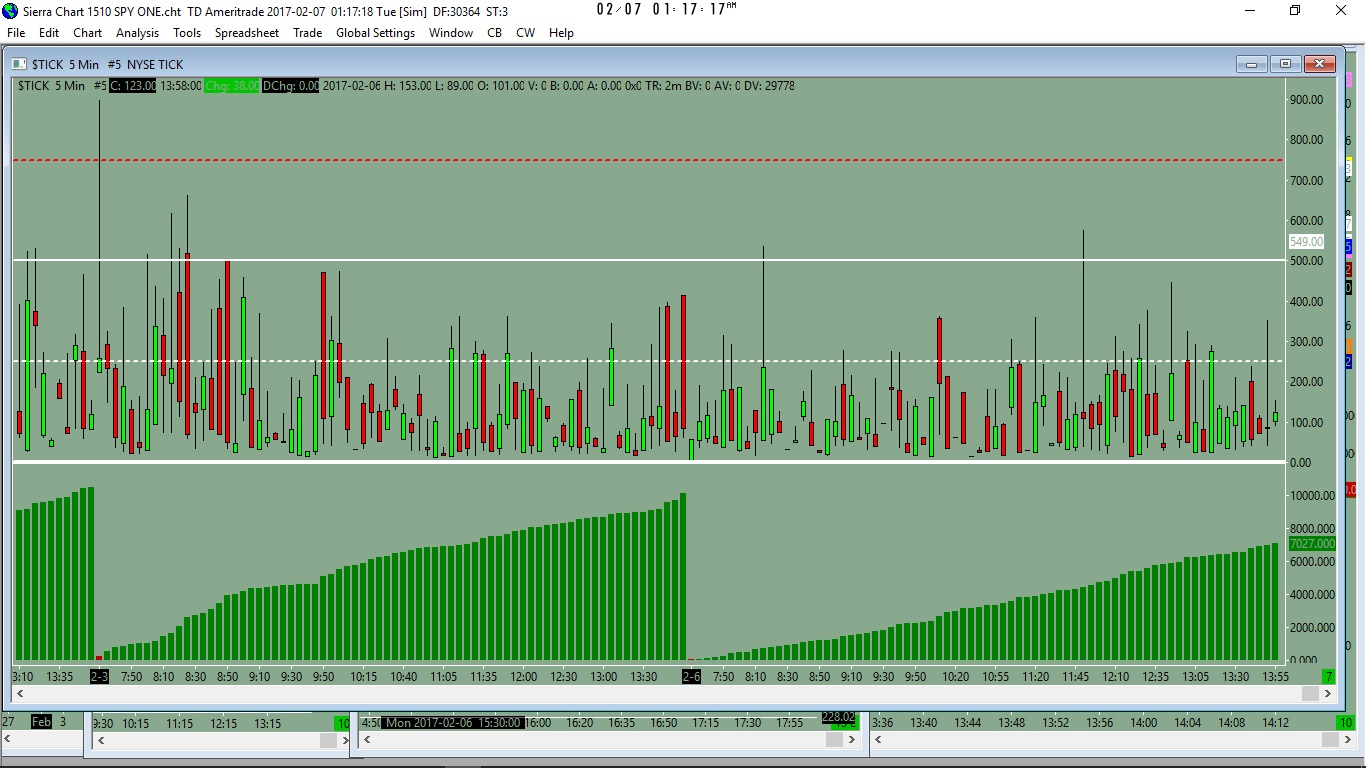Click the main chart scrollbar left arrow

(x=18, y=693)
